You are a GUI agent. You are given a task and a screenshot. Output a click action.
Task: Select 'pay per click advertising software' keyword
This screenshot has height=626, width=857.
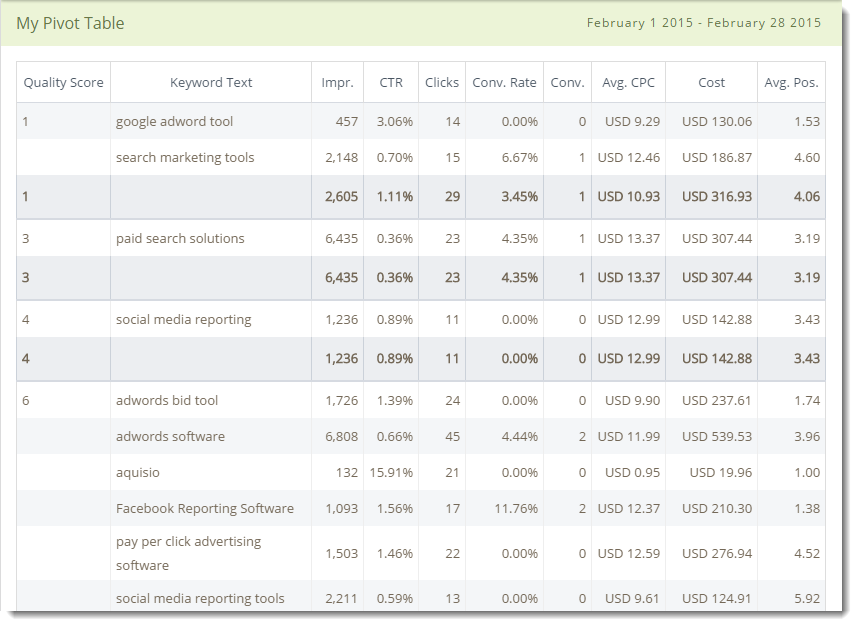click(189, 553)
